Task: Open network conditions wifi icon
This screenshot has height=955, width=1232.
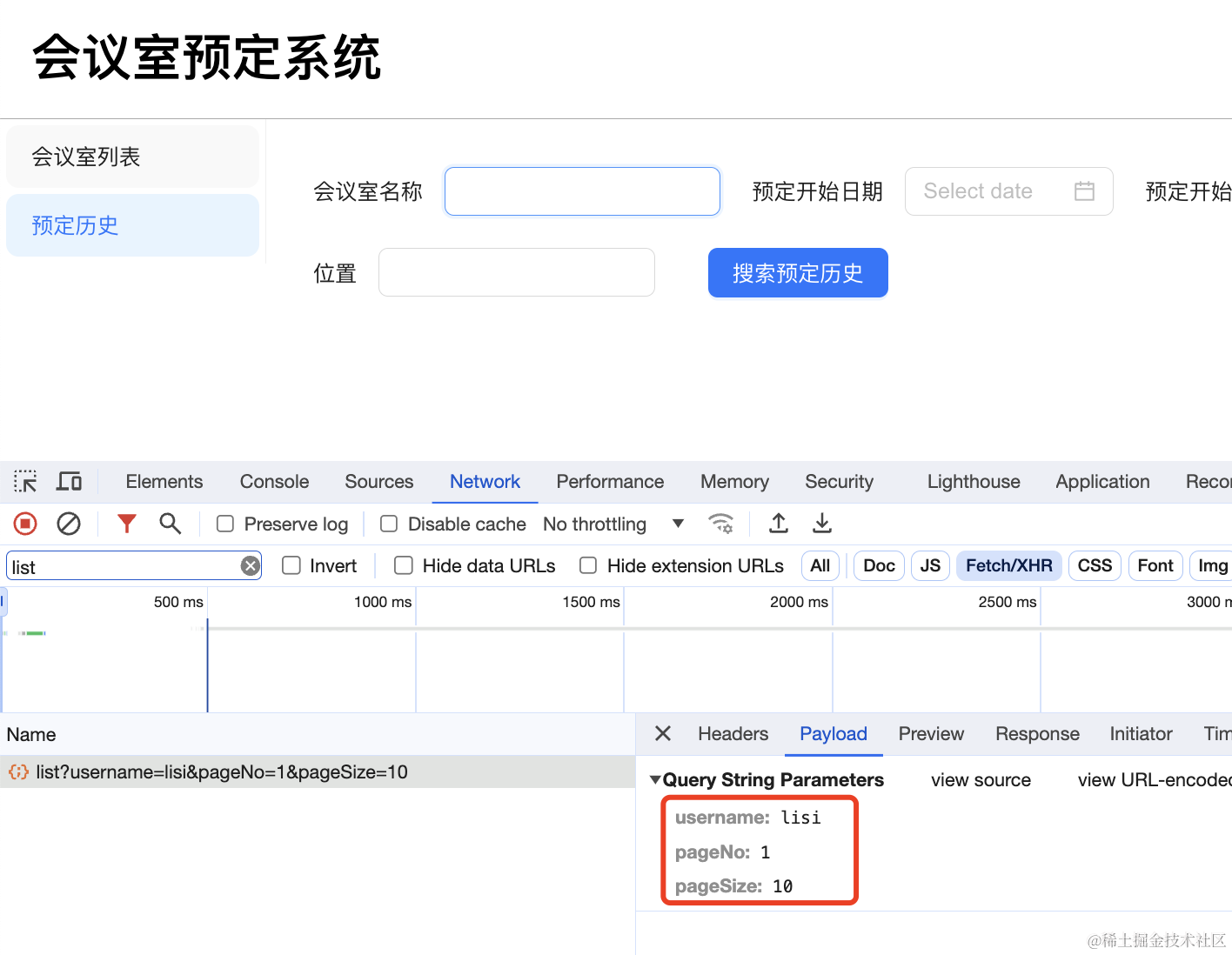Action: pyautogui.click(x=720, y=524)
